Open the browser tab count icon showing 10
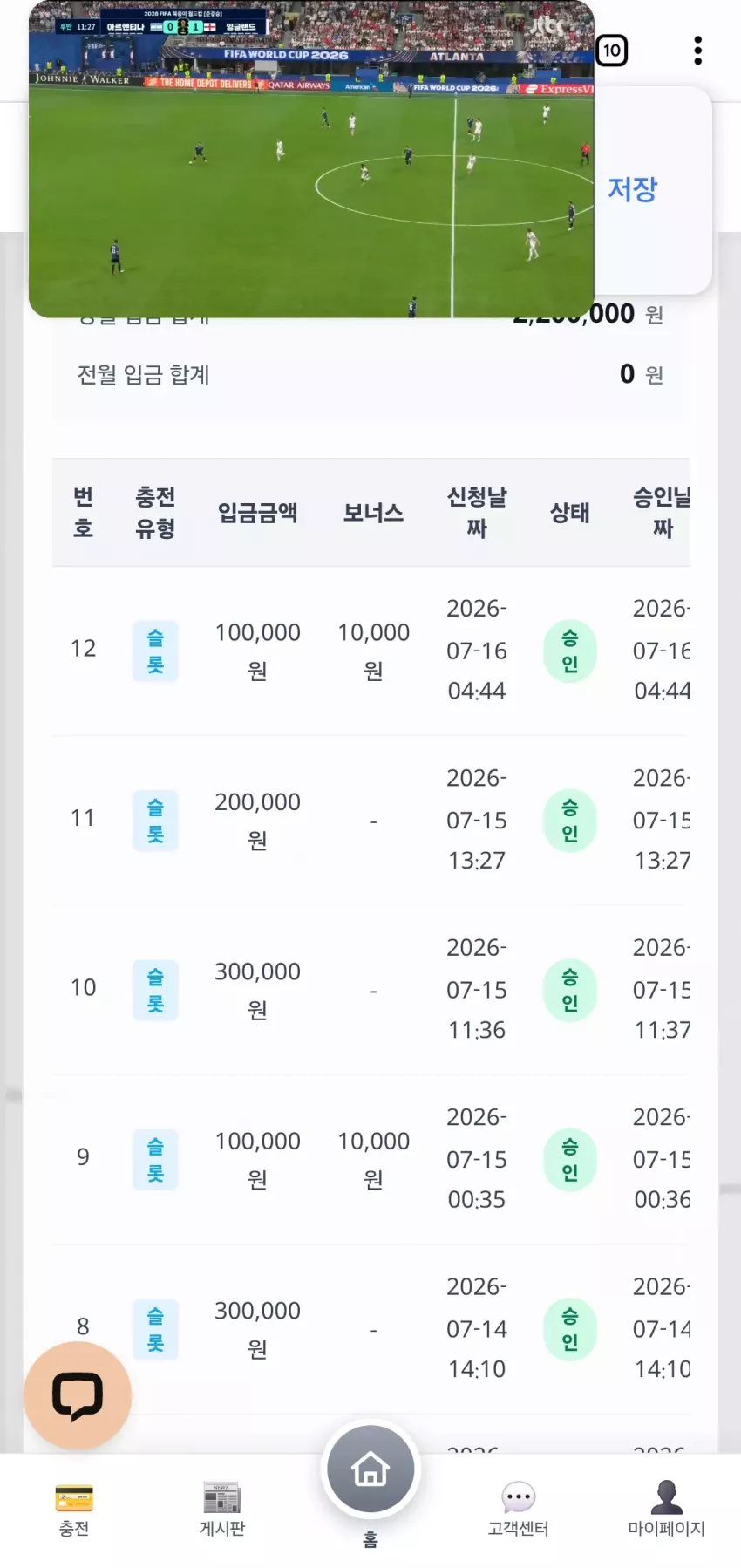The width and height of the screenshot is (741, 1568). click(x=612, y=51)
